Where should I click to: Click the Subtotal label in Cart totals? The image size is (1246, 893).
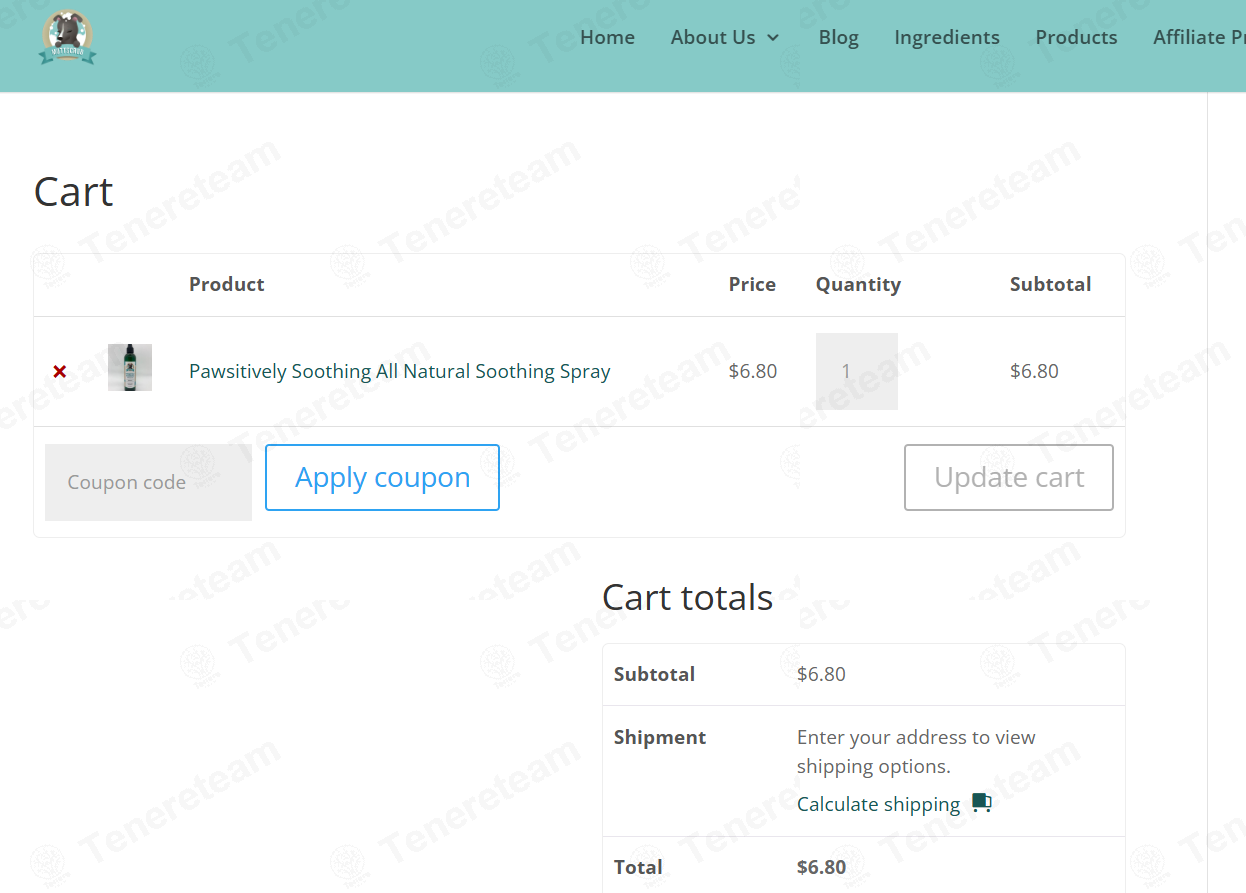654,674
